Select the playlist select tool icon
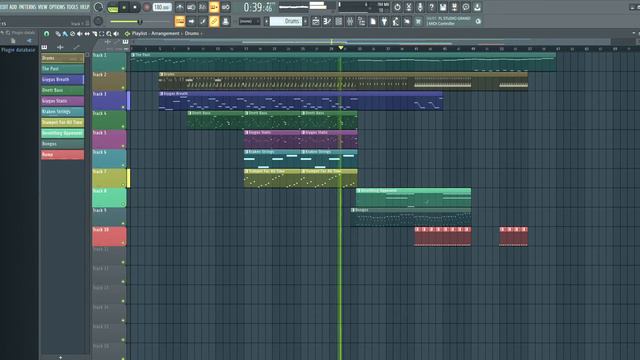The image size is (640, 360). tap(102, 33)
